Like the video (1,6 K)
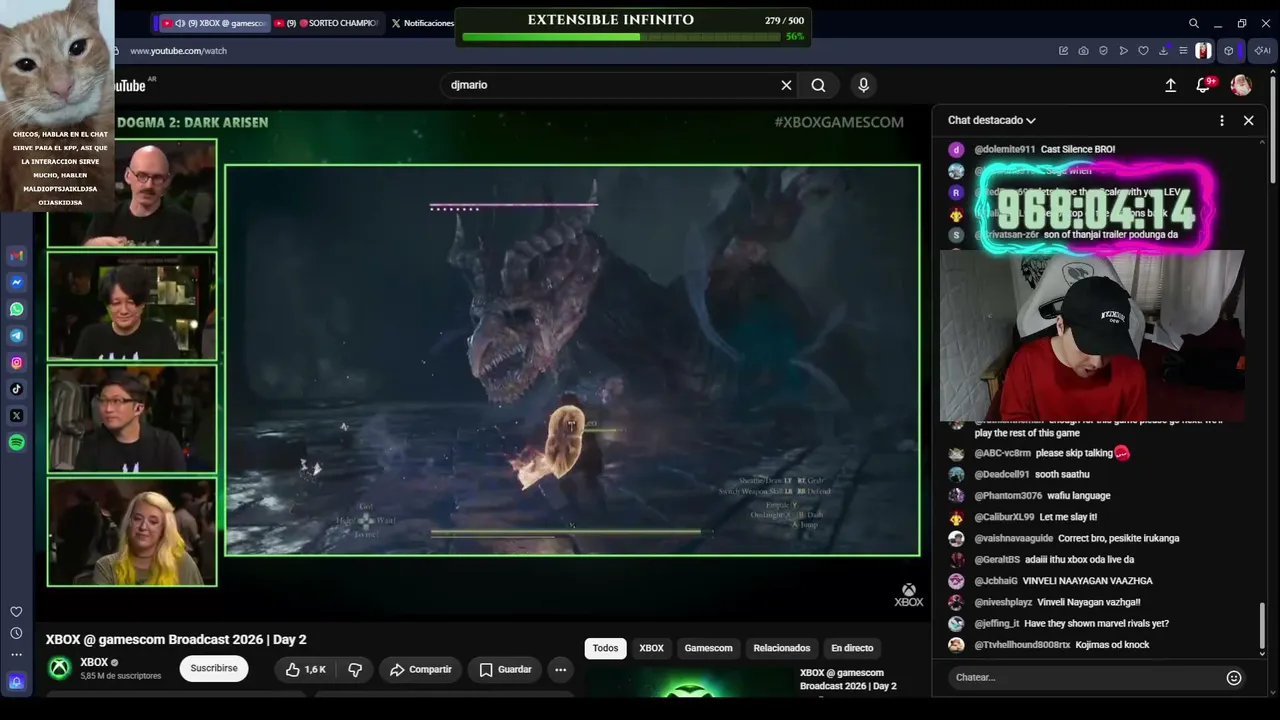 [x=306, y=669]
